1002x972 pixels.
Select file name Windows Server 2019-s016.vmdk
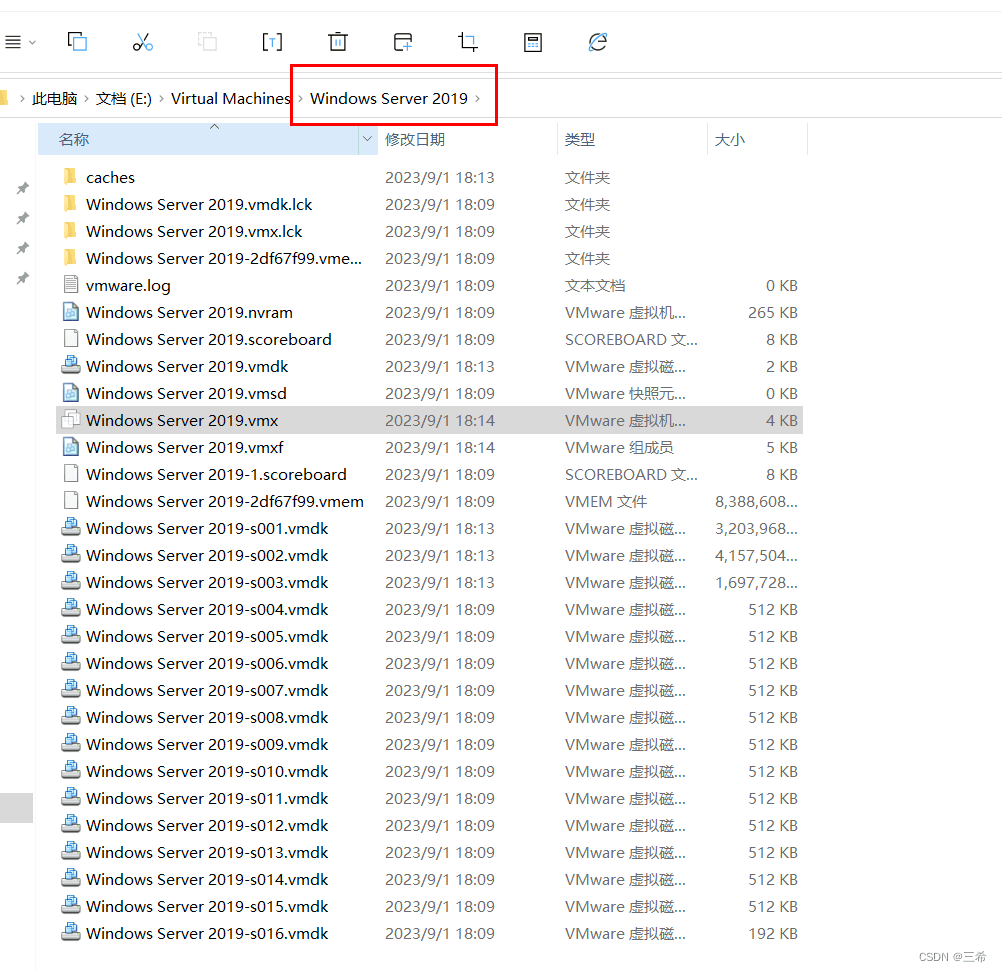(207, 933)
